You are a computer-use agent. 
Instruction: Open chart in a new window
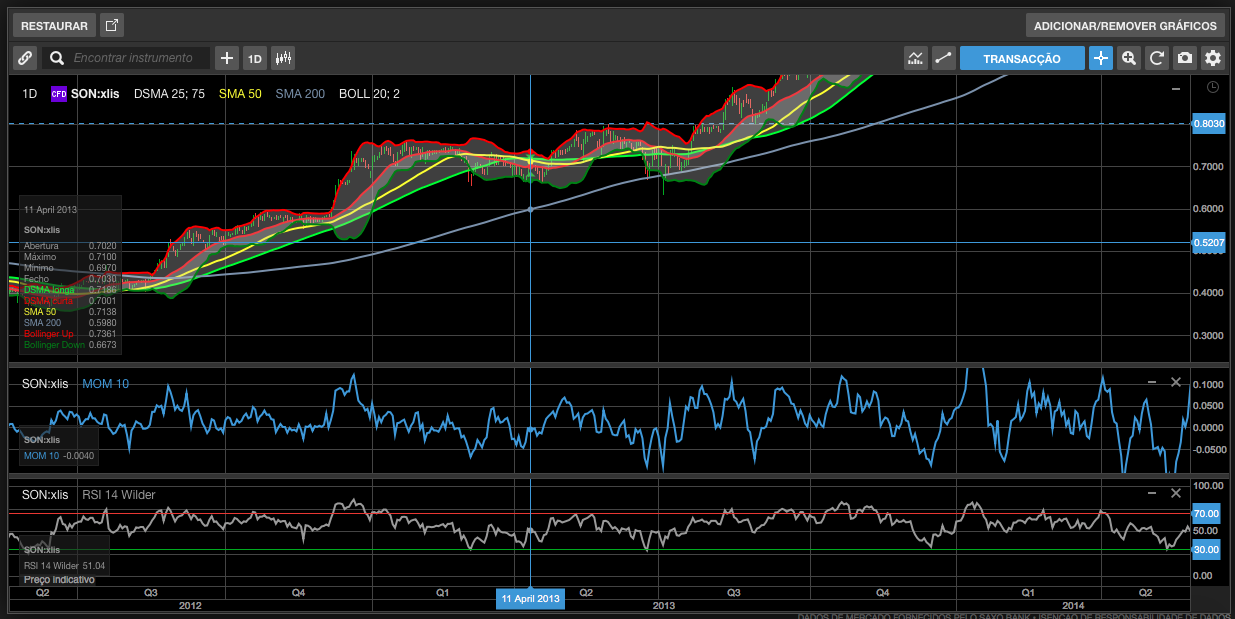point(112,25)
